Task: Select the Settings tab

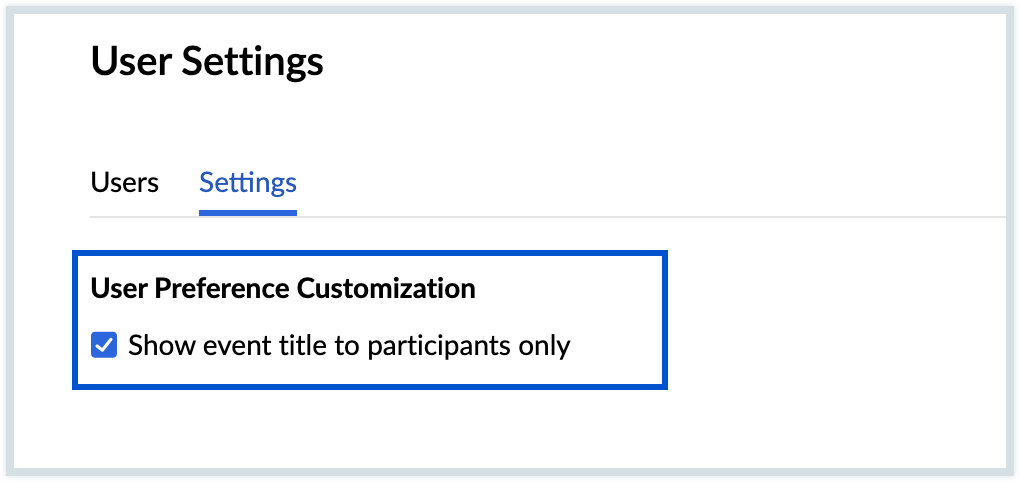Action: (248, 183)
